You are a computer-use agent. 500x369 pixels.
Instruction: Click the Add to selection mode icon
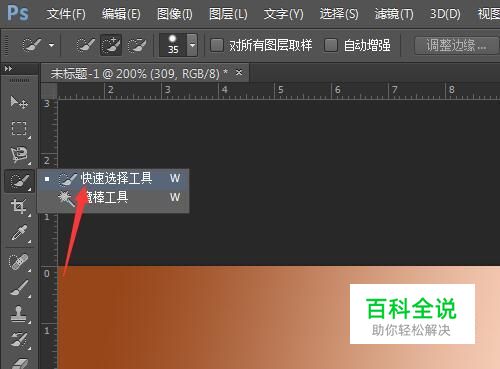pyautogui.click(x=111, y=45)
